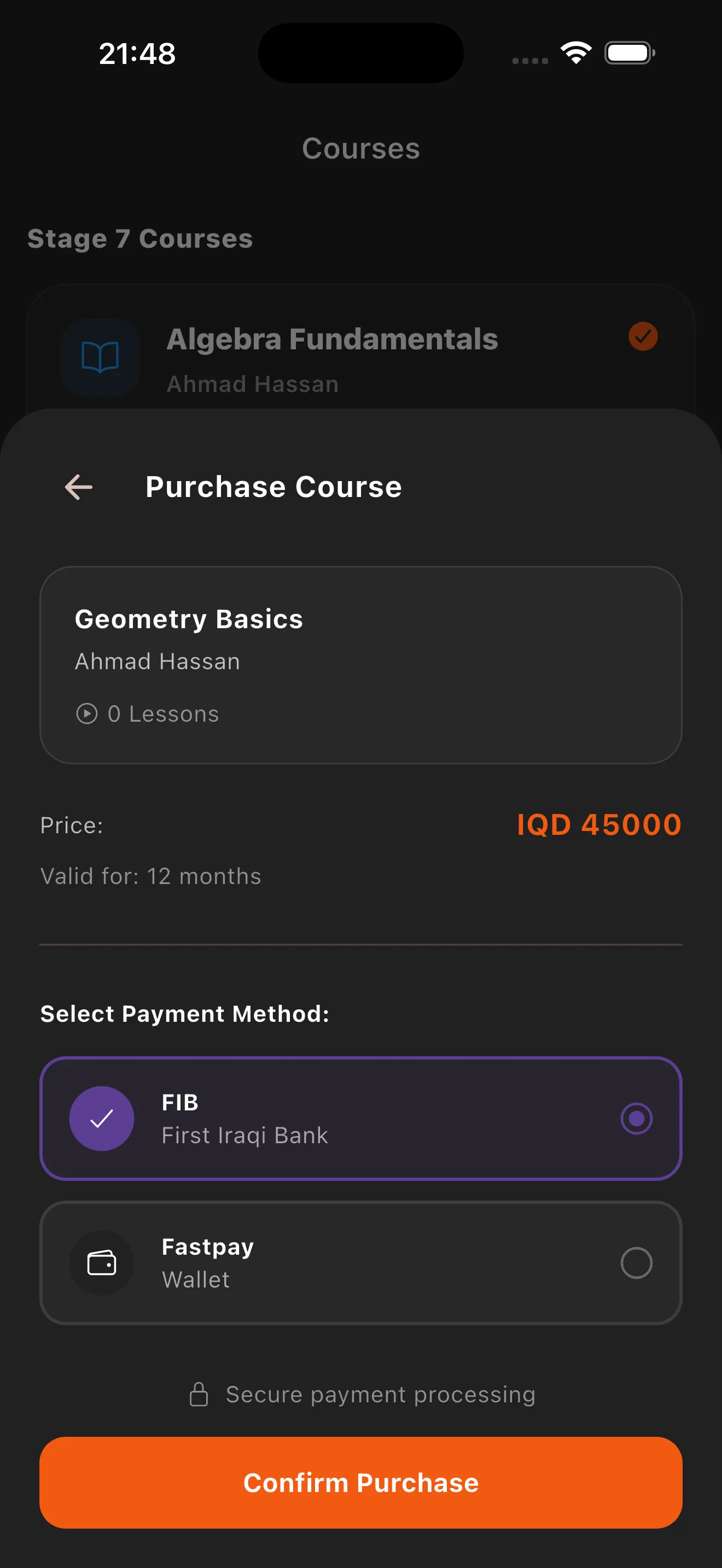
Task: Click the Confirm Purchase button
Action: click(361, 1483)
